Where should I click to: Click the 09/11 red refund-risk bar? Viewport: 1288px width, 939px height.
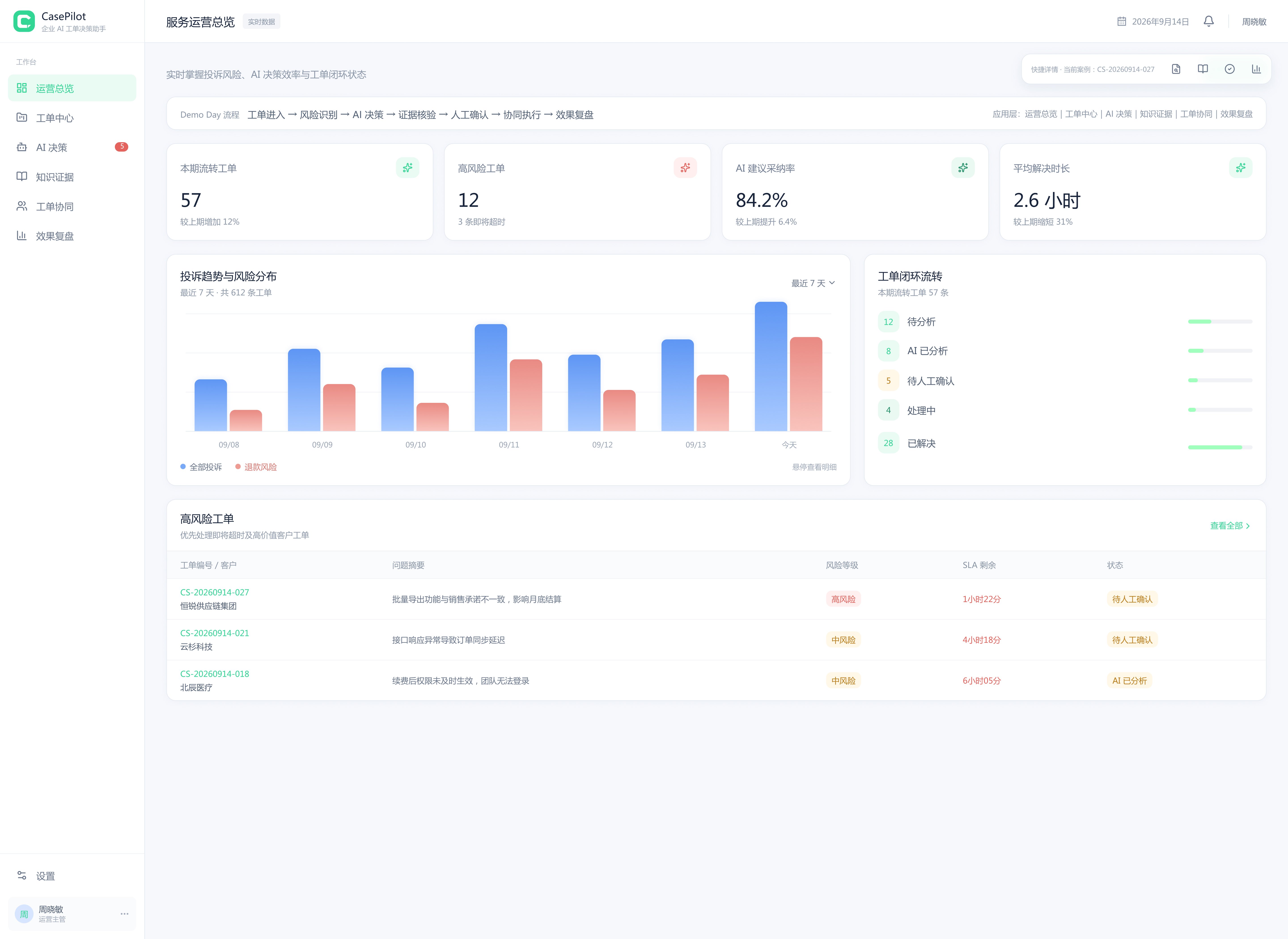[x=526, y=395]
